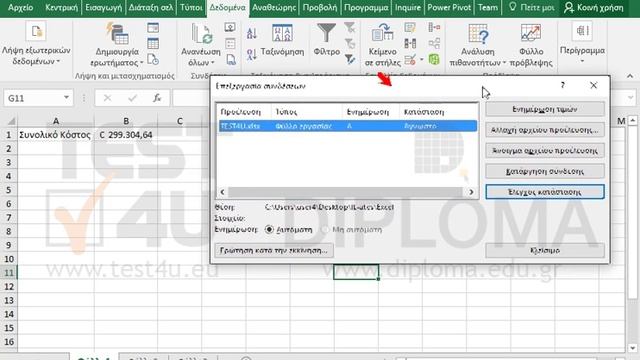Click worksheet vertical scrollbar up arrow

(632, 120)
